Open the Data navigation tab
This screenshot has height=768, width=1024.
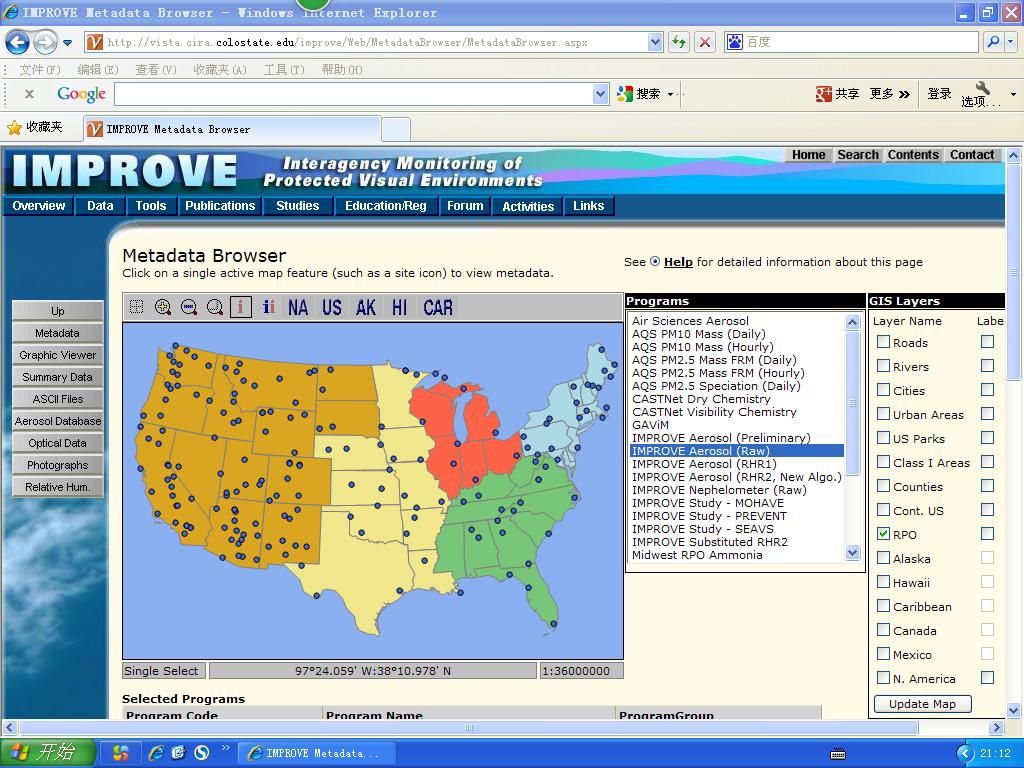point(100,206)
